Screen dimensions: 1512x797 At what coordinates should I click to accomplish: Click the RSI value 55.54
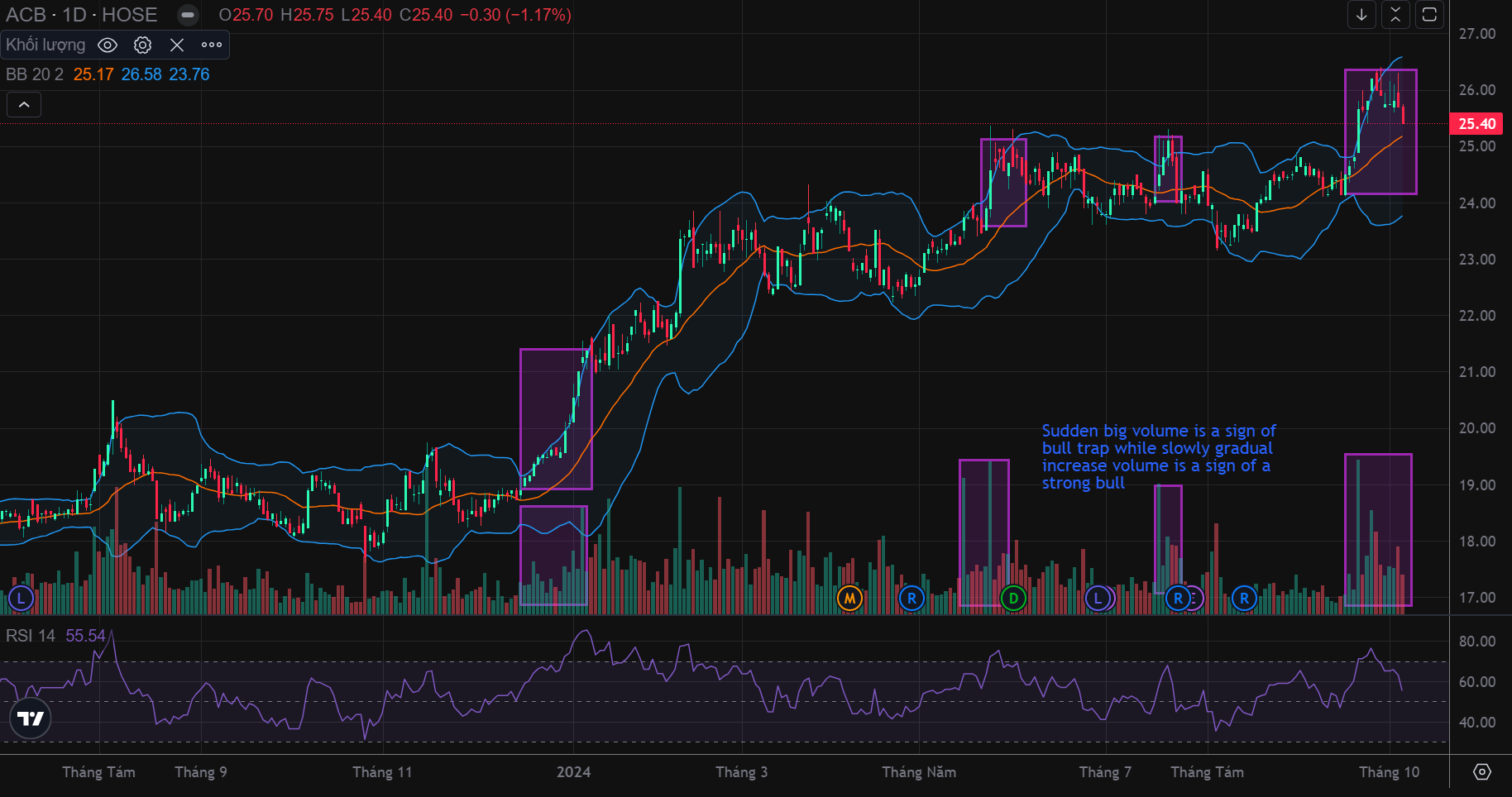coord(85,636)
